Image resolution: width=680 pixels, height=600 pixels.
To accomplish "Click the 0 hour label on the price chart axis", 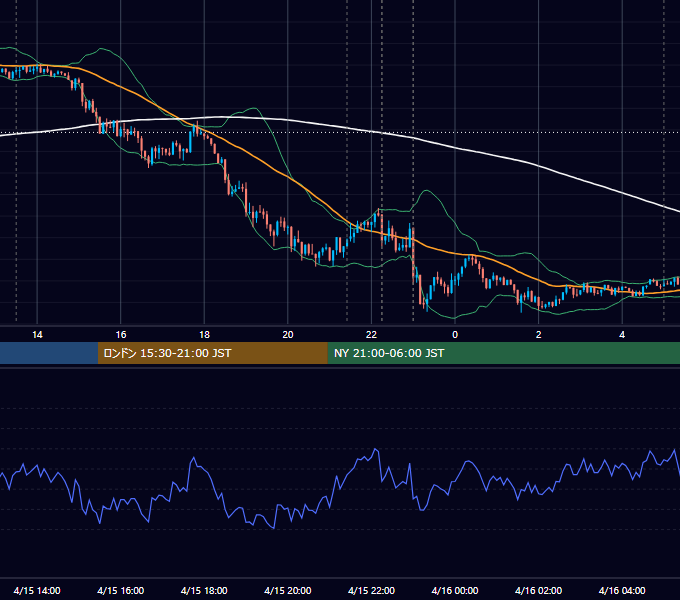I will pos(455,335).
